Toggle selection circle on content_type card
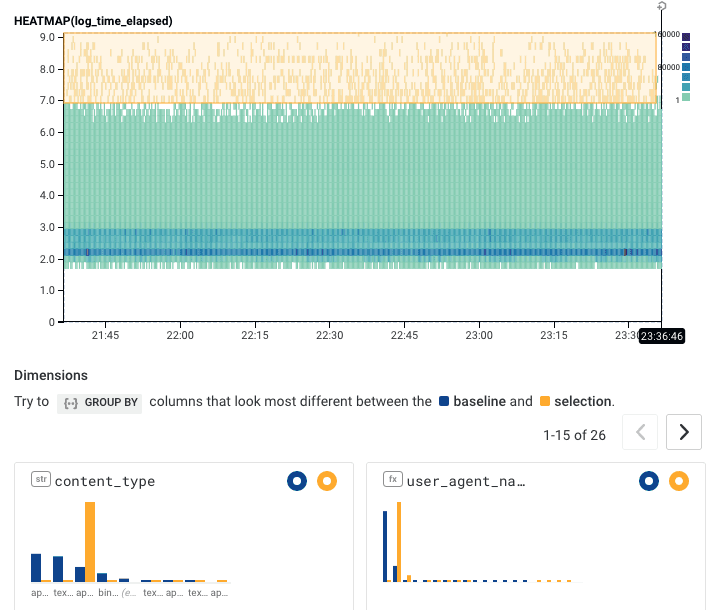Image resolution: width=720 pixels, height=610 pixels. point(326,481)
